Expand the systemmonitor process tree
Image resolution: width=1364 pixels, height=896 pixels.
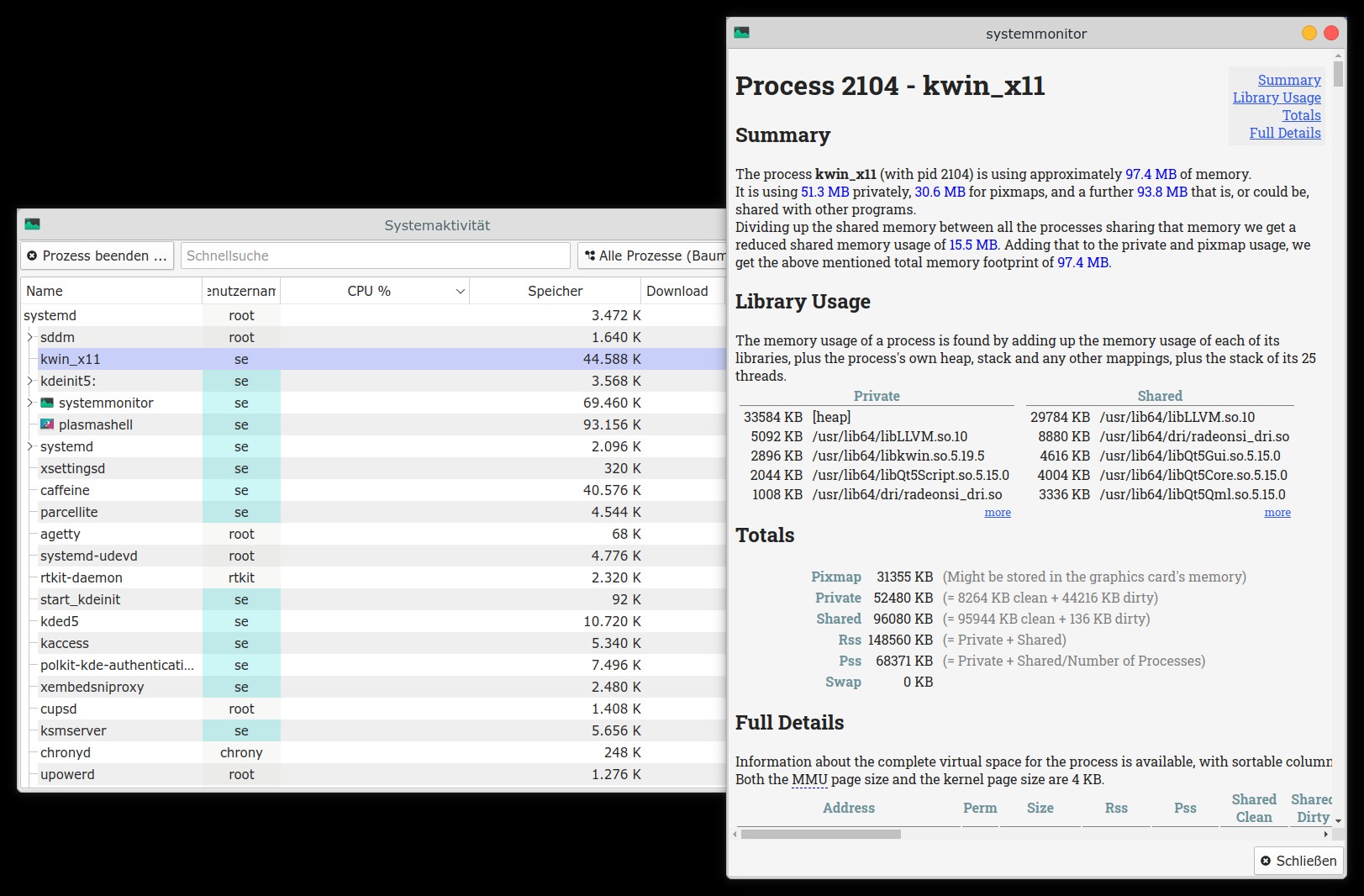click(29, 403)
